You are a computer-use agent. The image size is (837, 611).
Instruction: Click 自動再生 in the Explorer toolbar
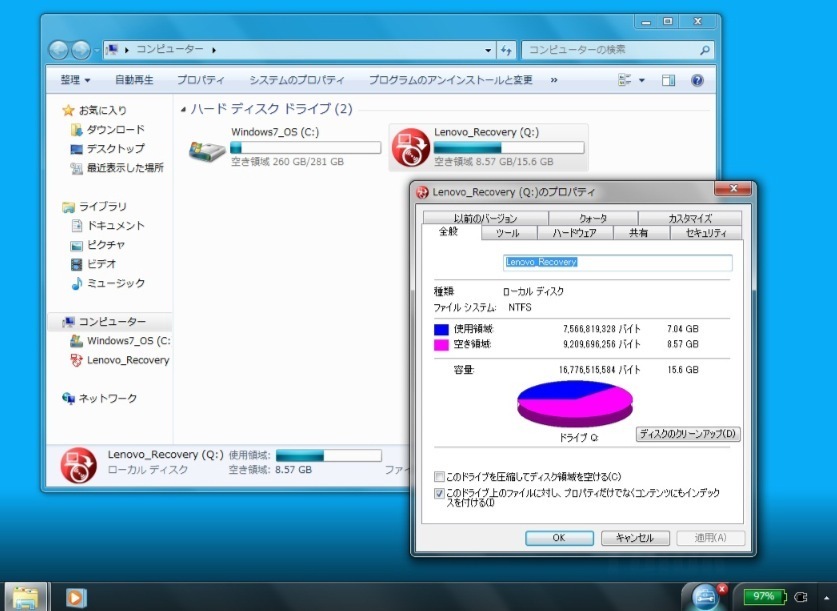134,80
